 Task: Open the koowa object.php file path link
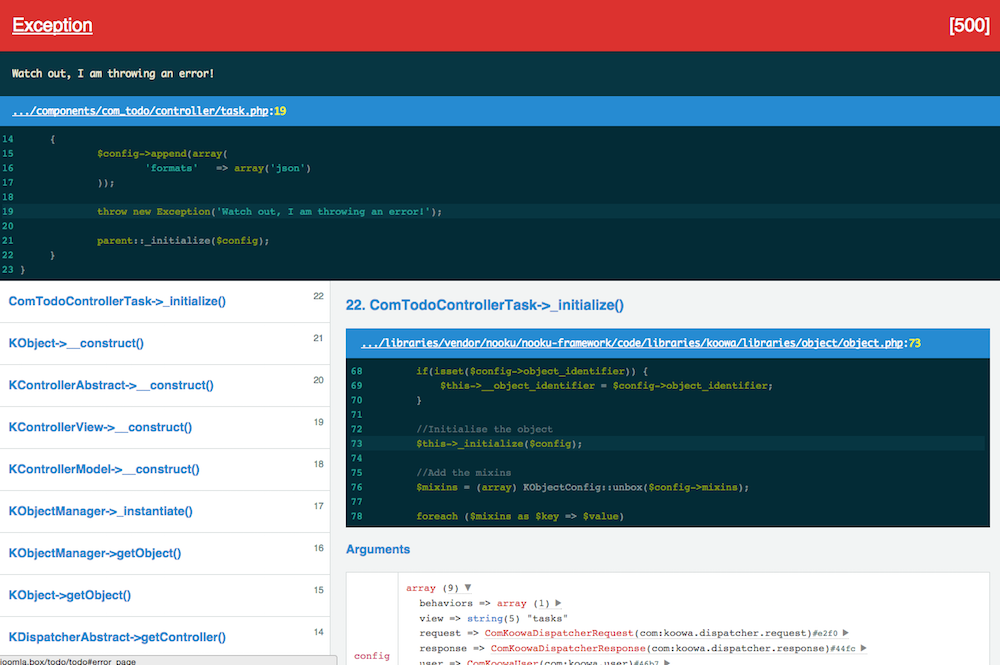tap(632, 343)
